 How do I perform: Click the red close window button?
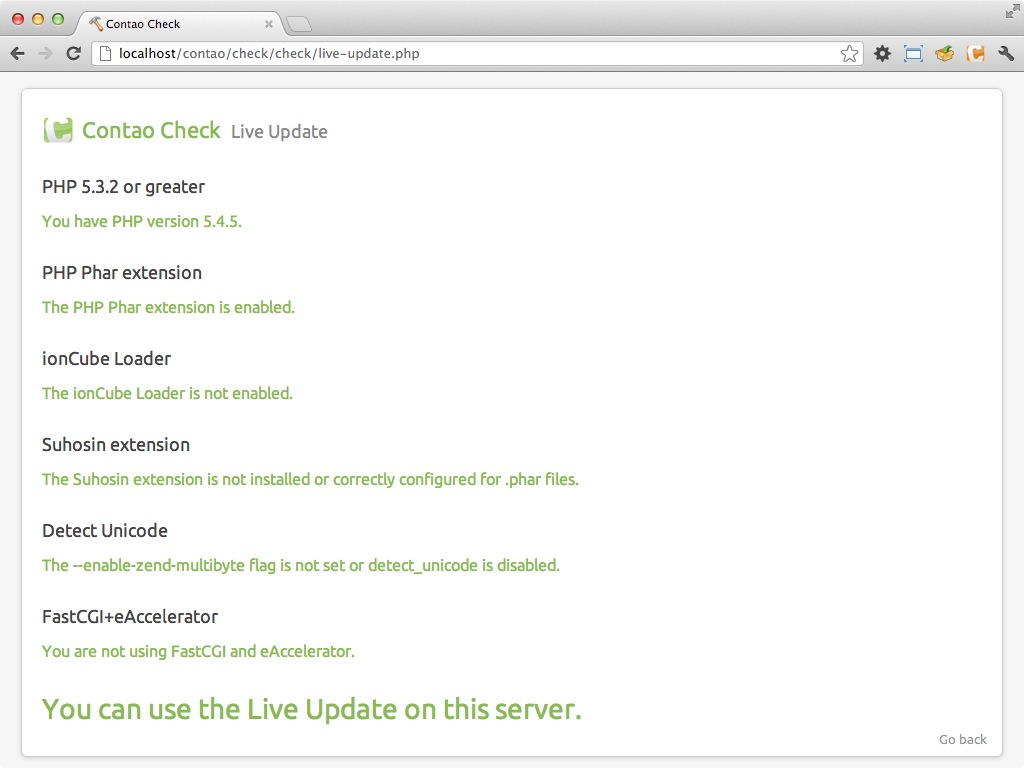click(x=18, y=19)
